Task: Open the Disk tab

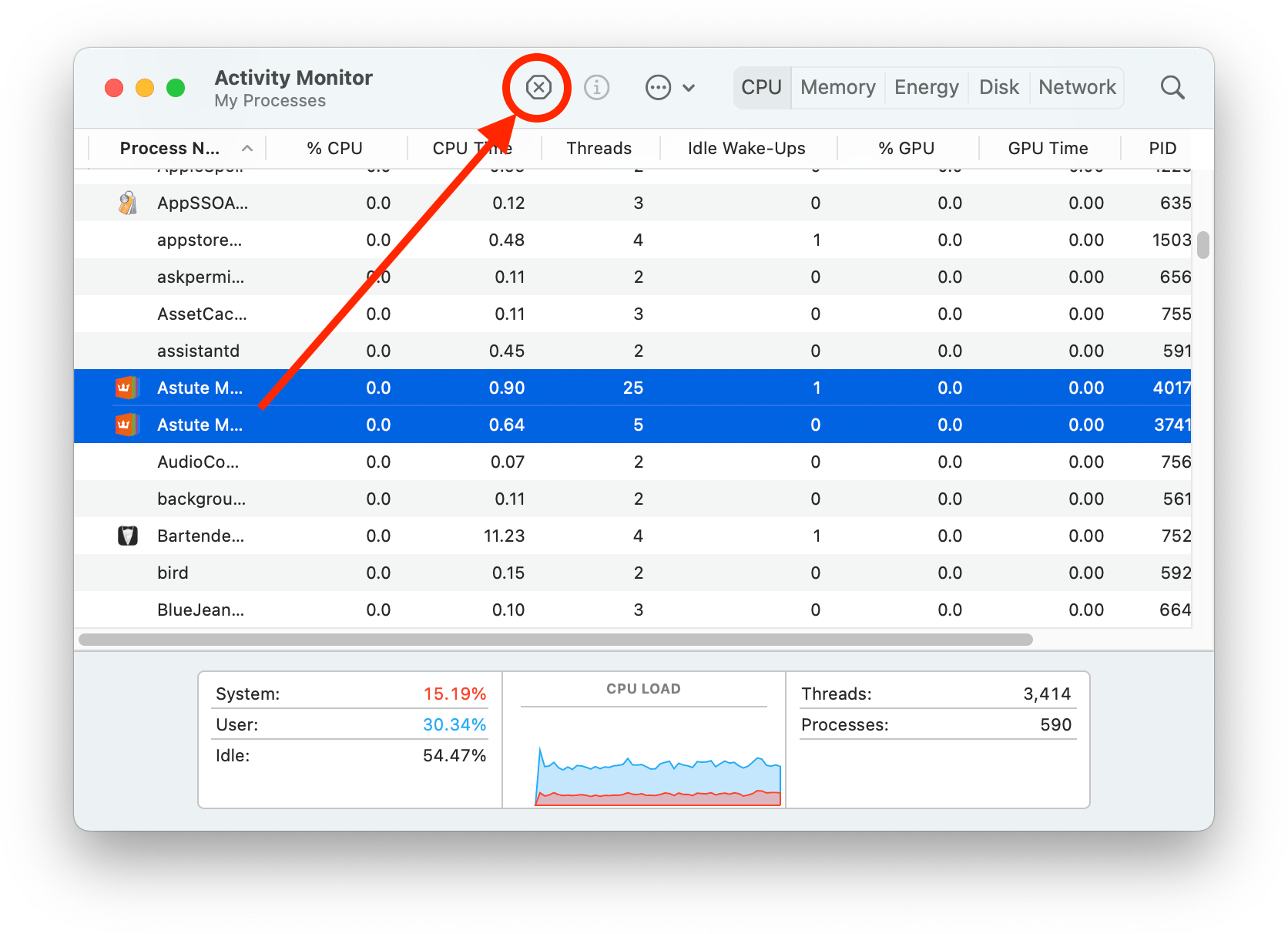Action: (998, 88)
